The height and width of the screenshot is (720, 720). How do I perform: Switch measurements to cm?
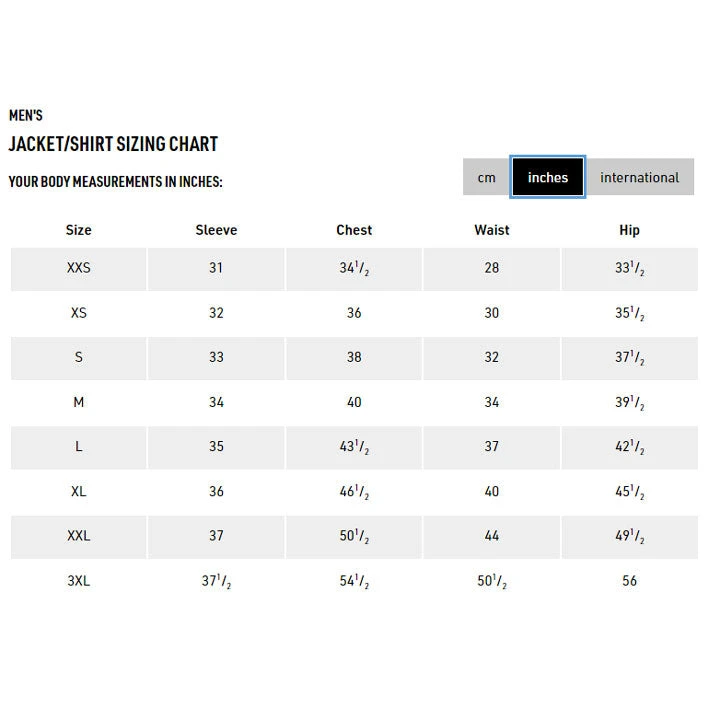point(486,177)
